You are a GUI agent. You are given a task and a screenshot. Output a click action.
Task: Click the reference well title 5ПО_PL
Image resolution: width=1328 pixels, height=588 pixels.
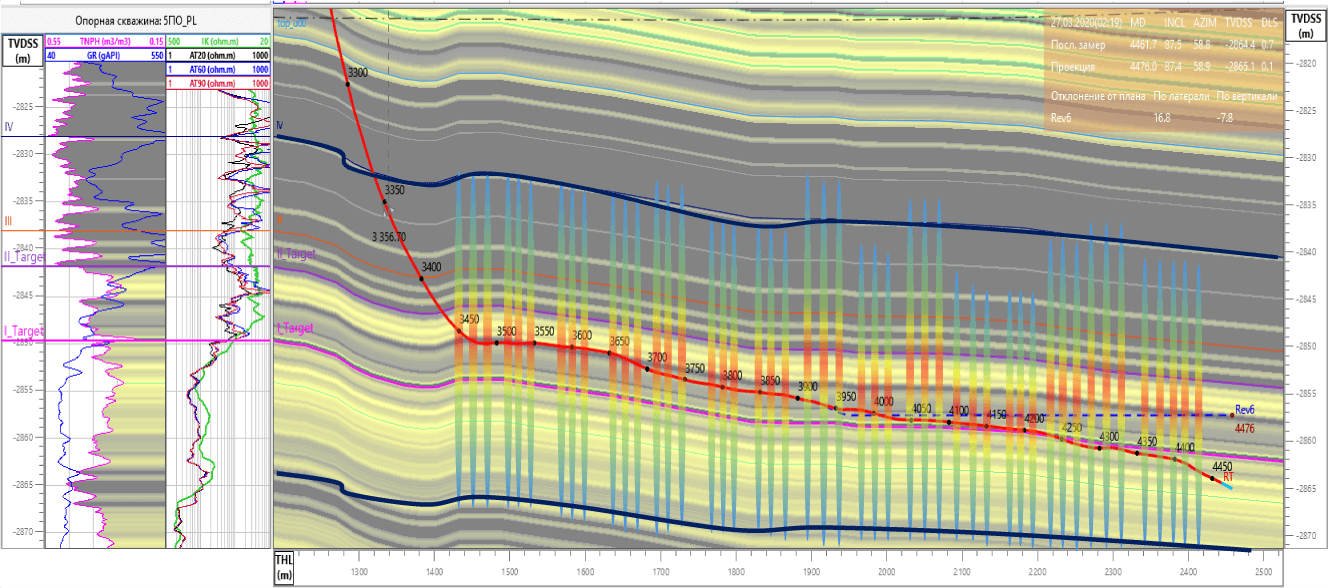click(134, 20)
